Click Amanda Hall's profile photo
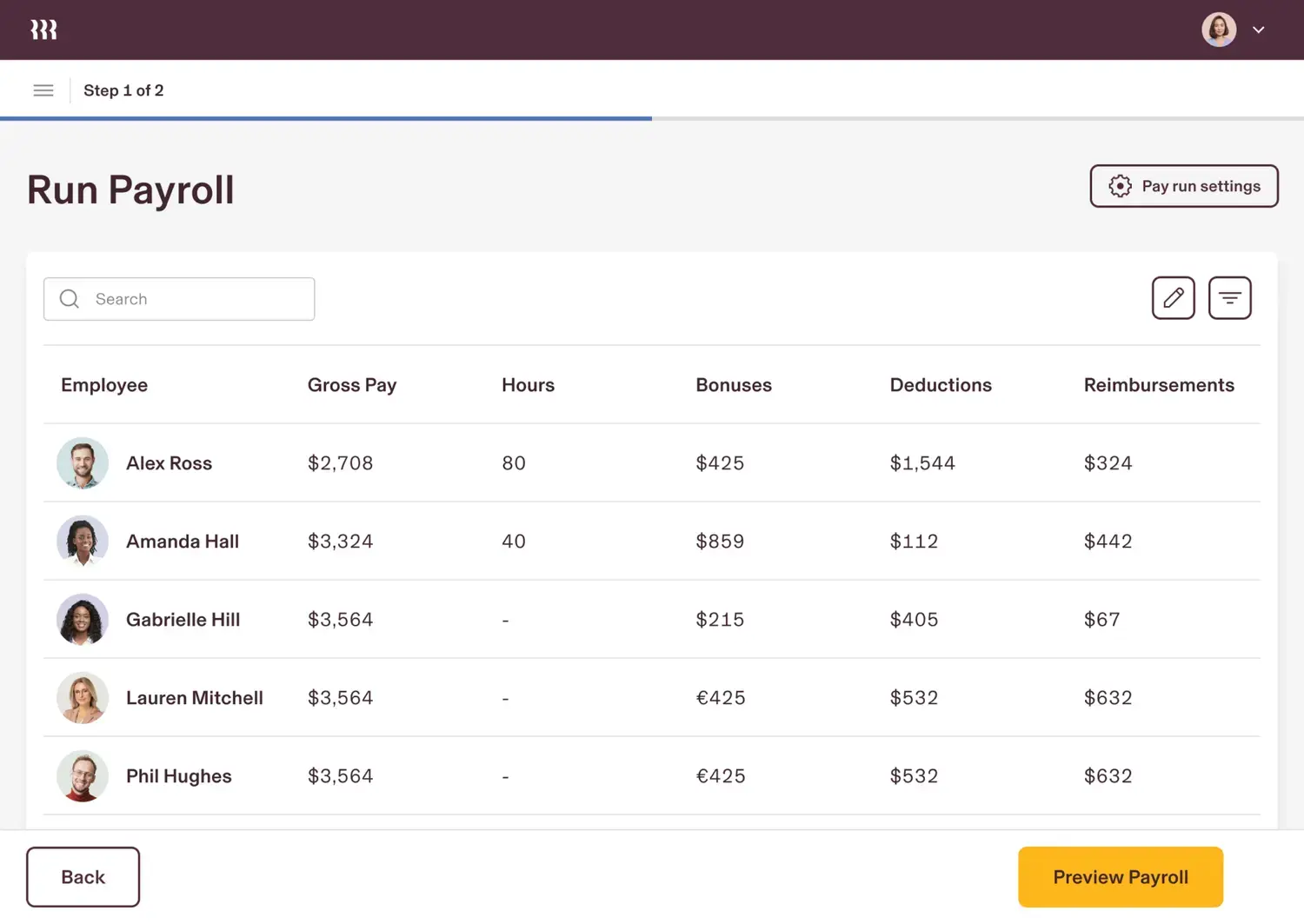Viewport: 1304px width, 924px height. tap(82, 541)
